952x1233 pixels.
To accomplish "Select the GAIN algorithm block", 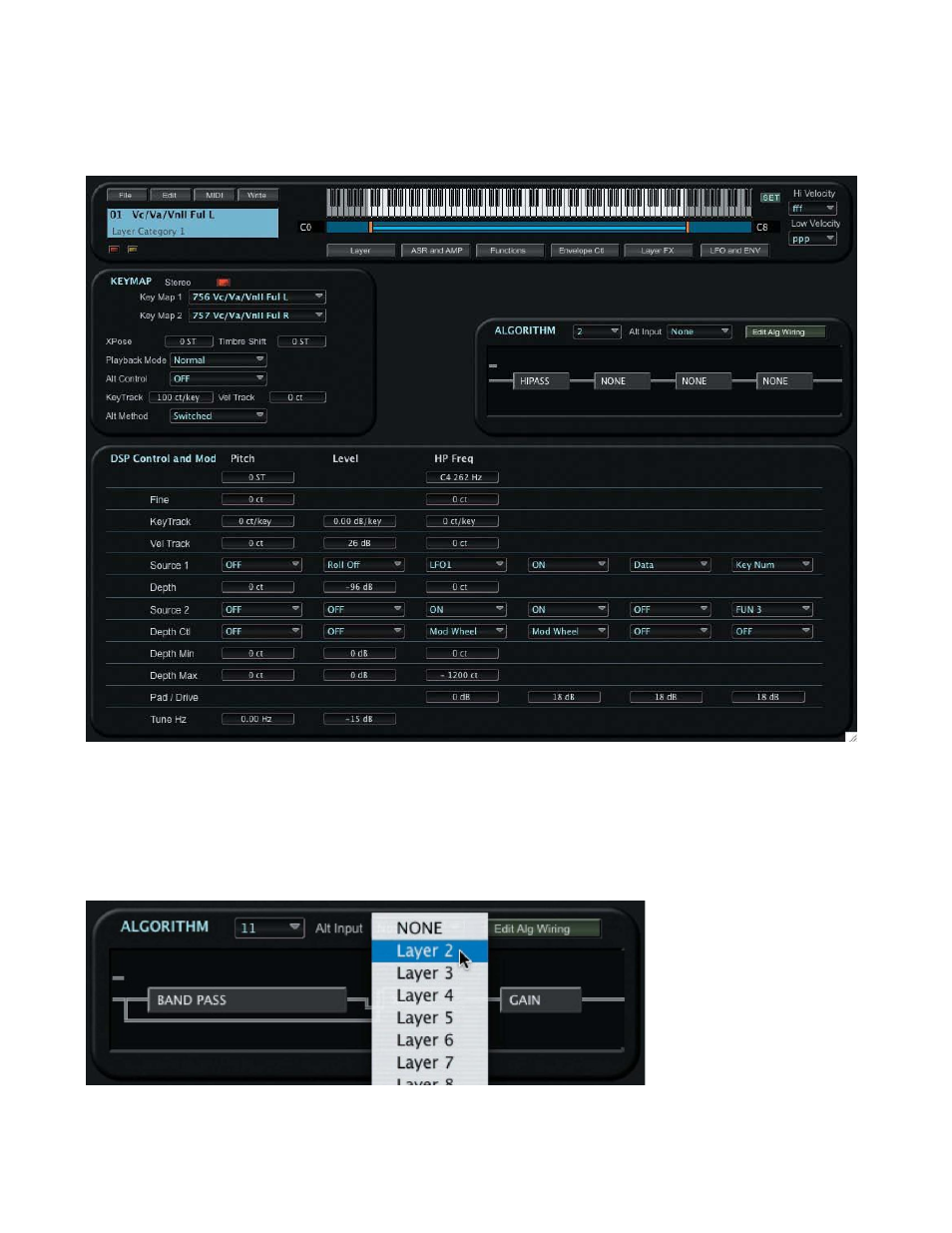I will [x=540, y=1000].
